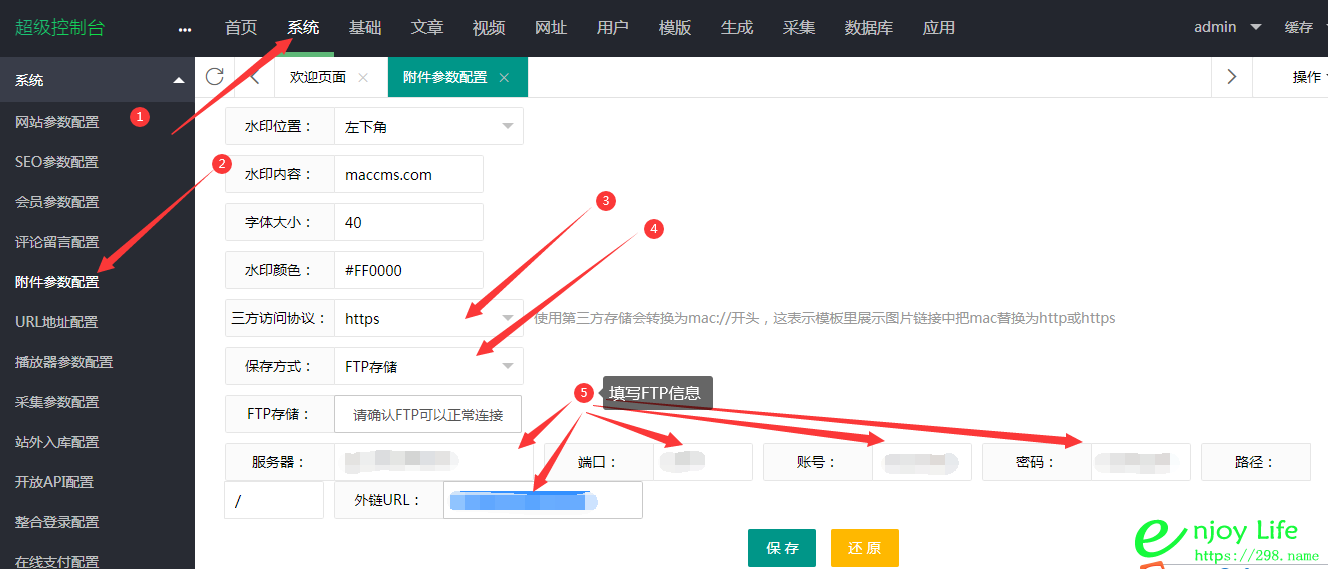This screenshot has width=1328, height=569.
Task: Open 播放器参数配置 in the sidebar
Action: pyautogui.click(x=64, y=362)
